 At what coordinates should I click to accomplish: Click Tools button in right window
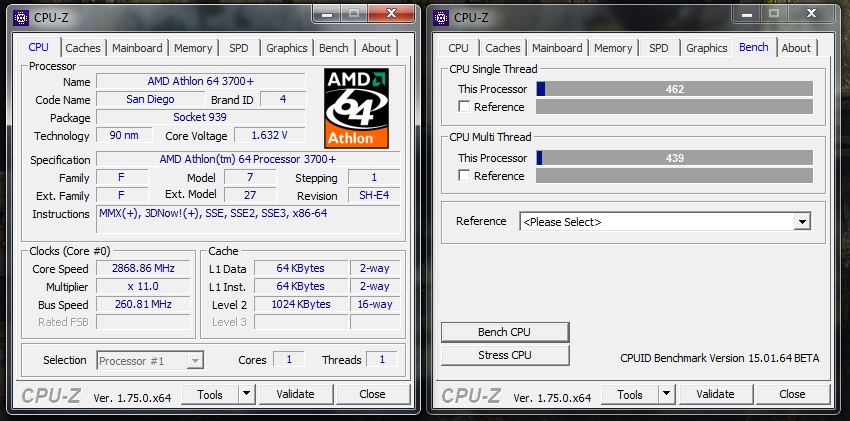(630, 394)
